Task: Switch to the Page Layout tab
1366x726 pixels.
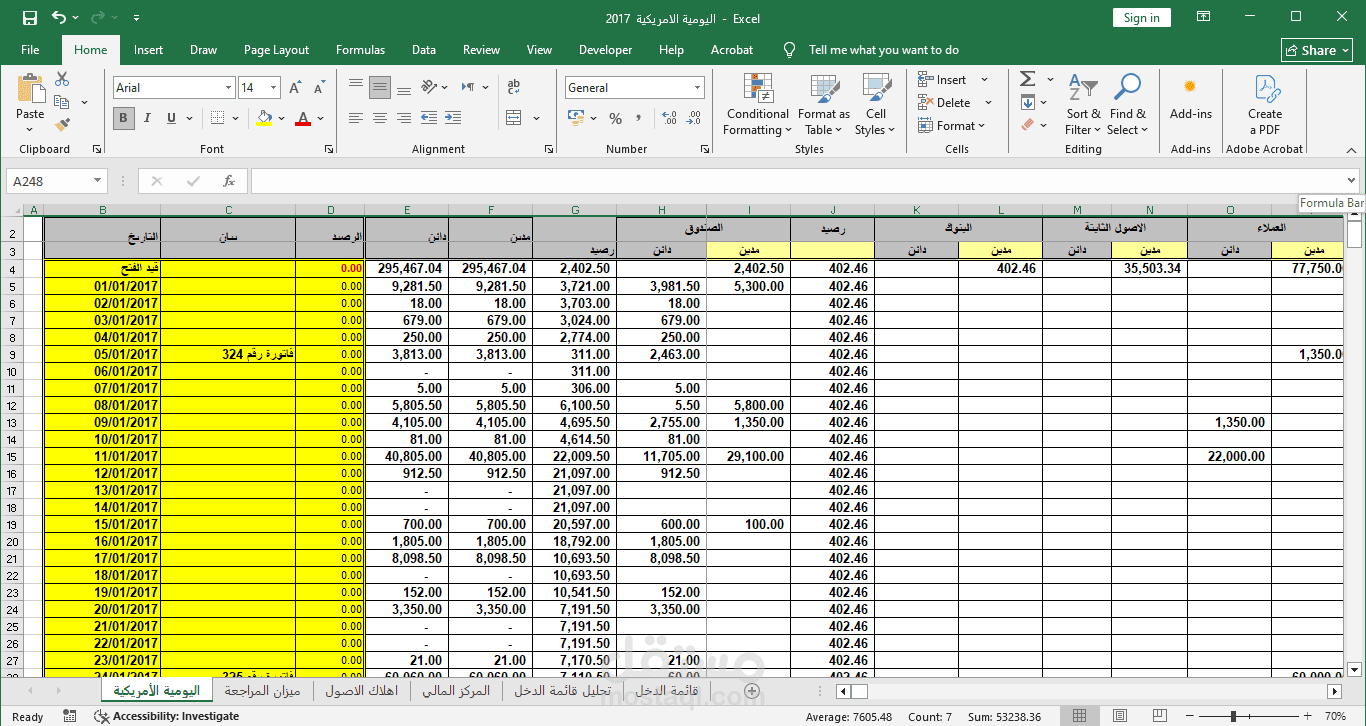Action: [x=276, y=50]
